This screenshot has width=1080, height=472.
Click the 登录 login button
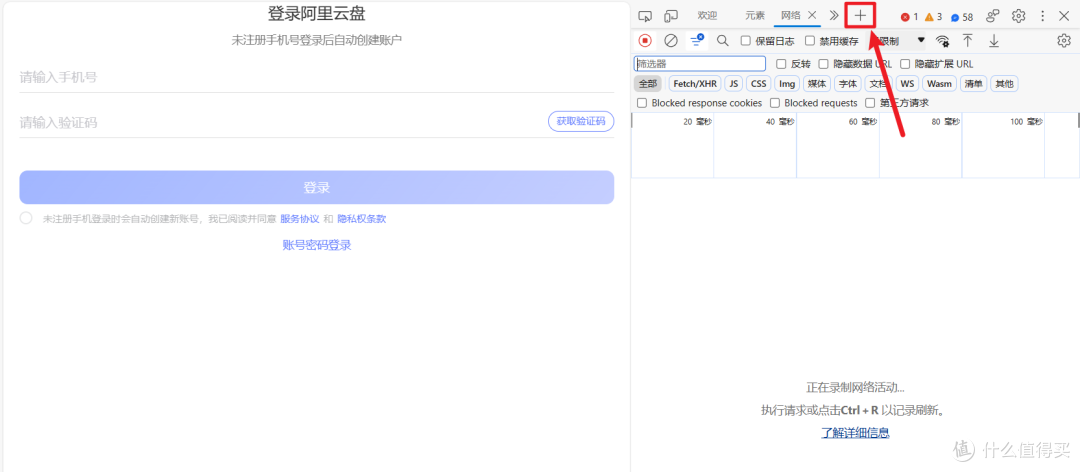[316, 187]
